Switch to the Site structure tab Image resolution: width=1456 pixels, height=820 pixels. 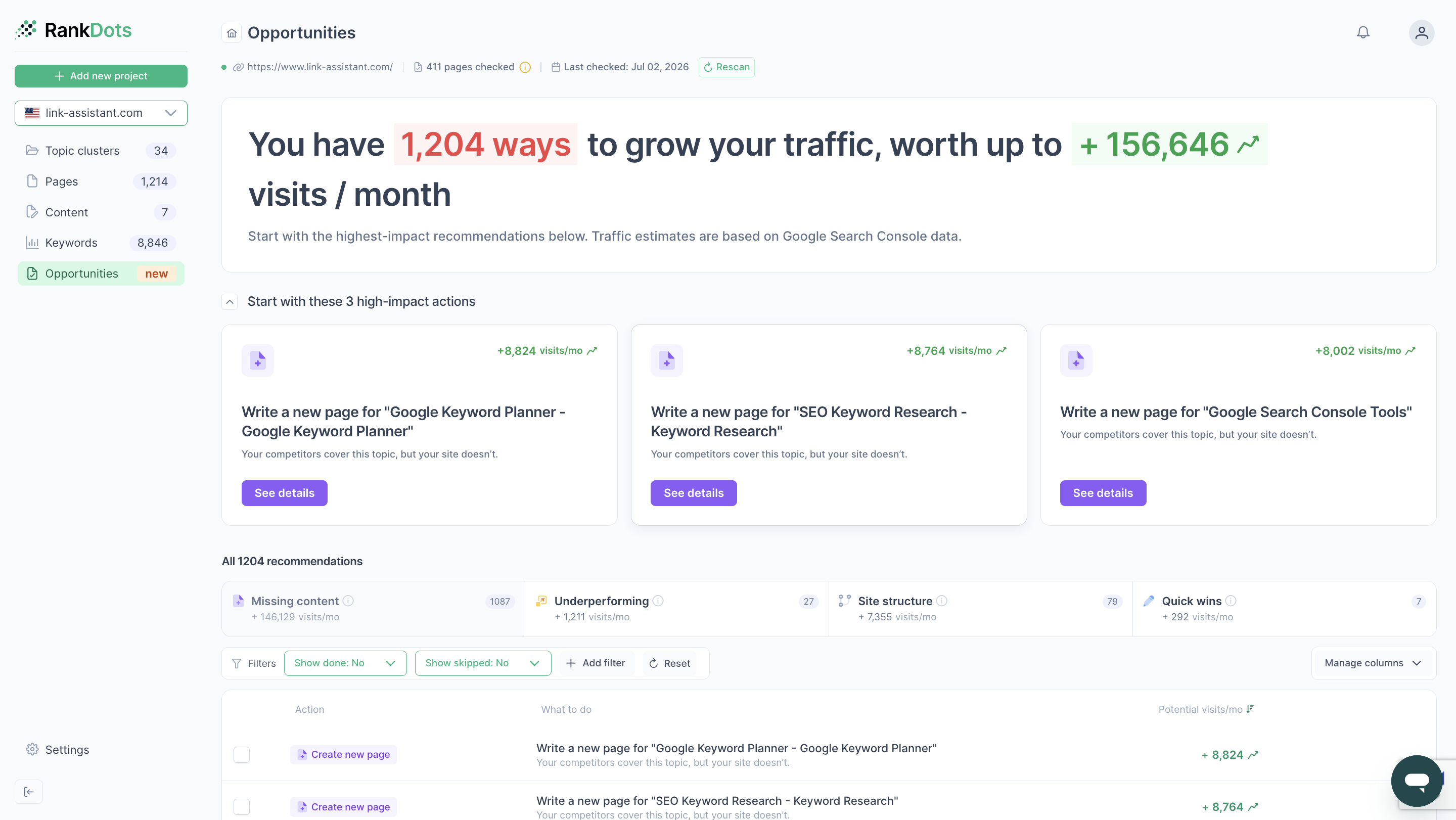pos(981,609)
